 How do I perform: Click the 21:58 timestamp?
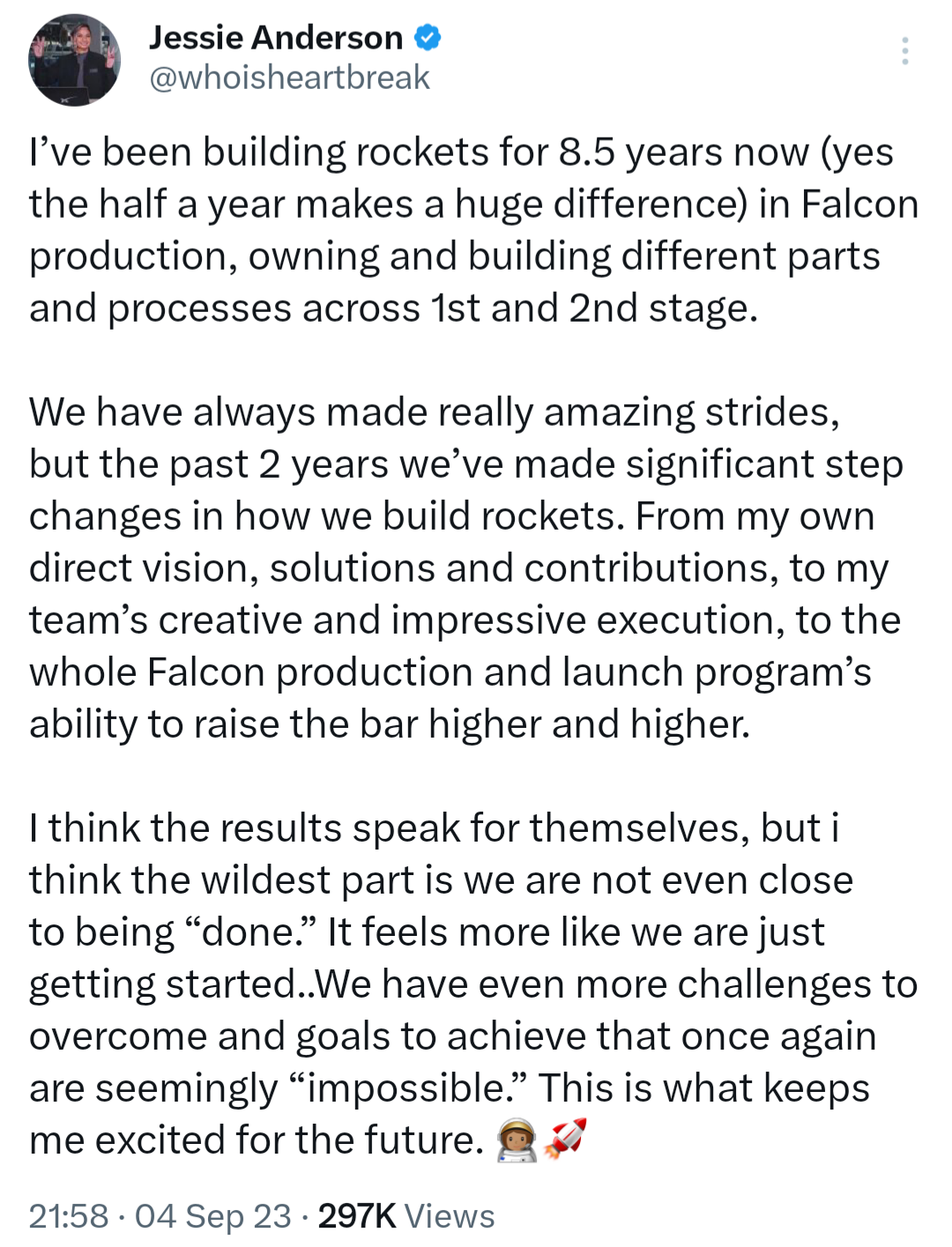pyautogui.click(x=69, y=1216)
